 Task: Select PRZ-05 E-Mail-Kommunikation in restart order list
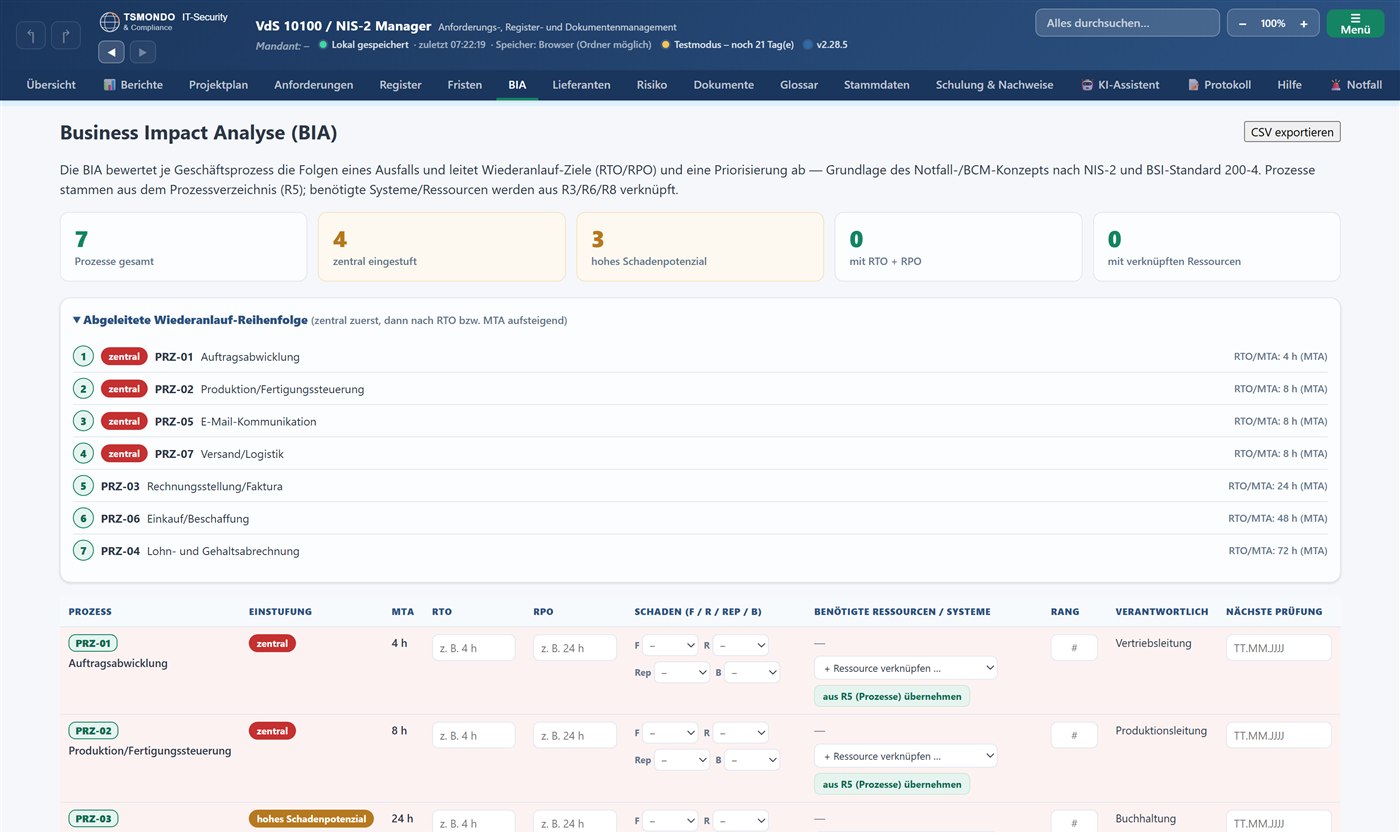pos(700,421)
